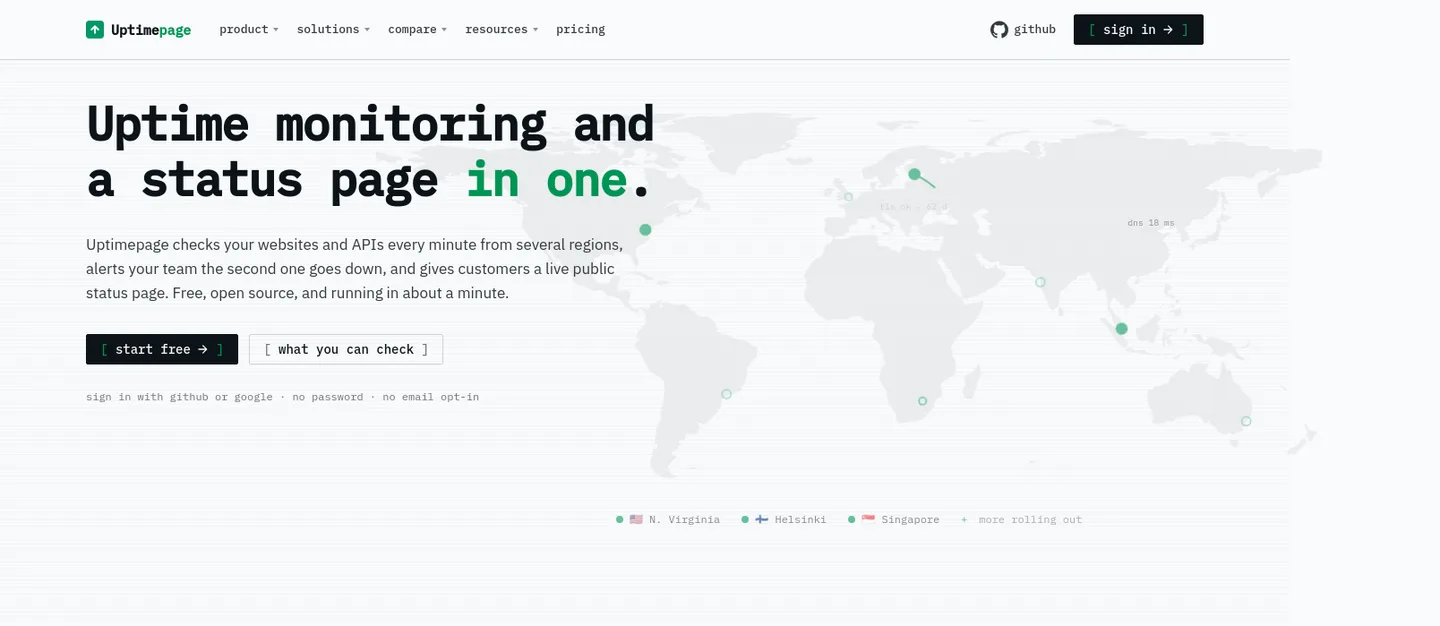Click the hollow marker in India
Image resolution: width=1440 pixels, height=626 pixels.
click(1040, 282)
